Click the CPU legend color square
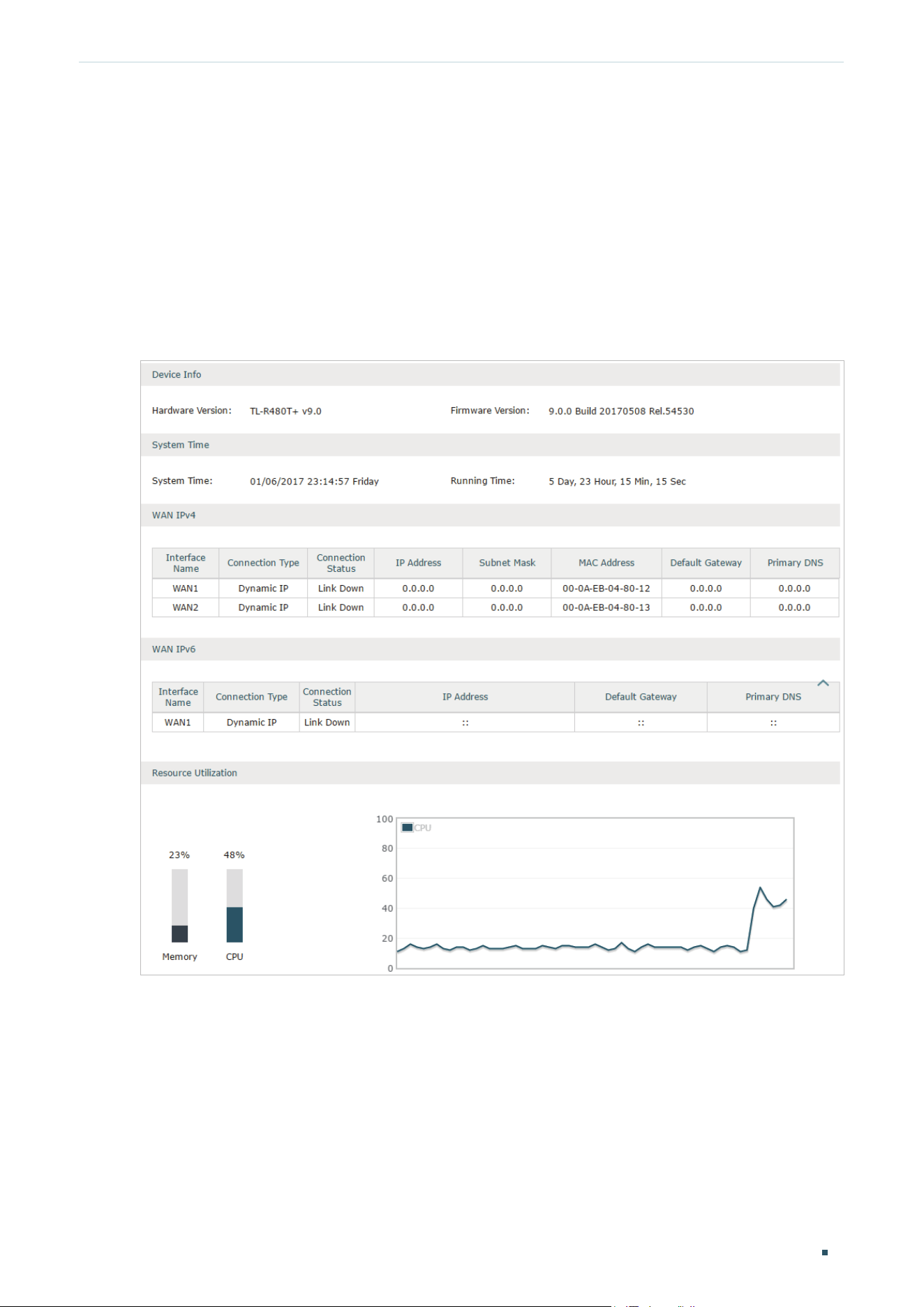 point(408,828)
